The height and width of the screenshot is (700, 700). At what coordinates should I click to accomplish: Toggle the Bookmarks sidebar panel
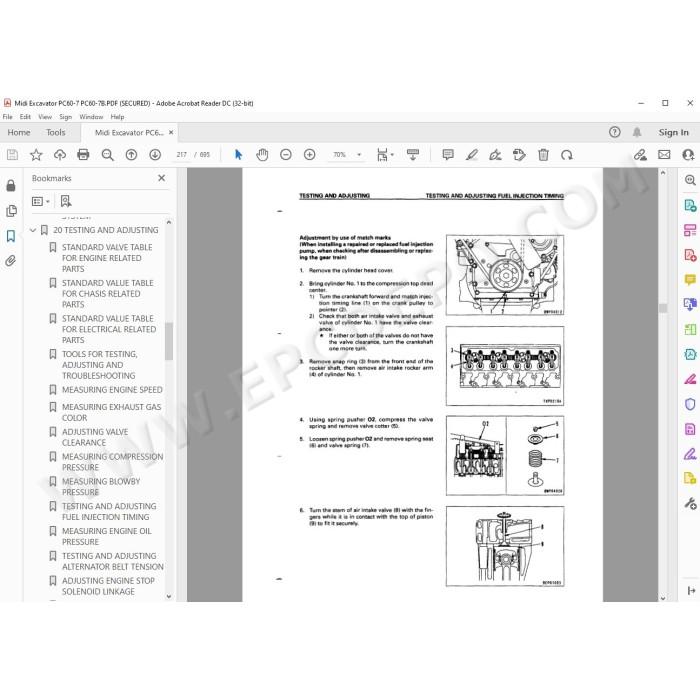tap(11, 236)
